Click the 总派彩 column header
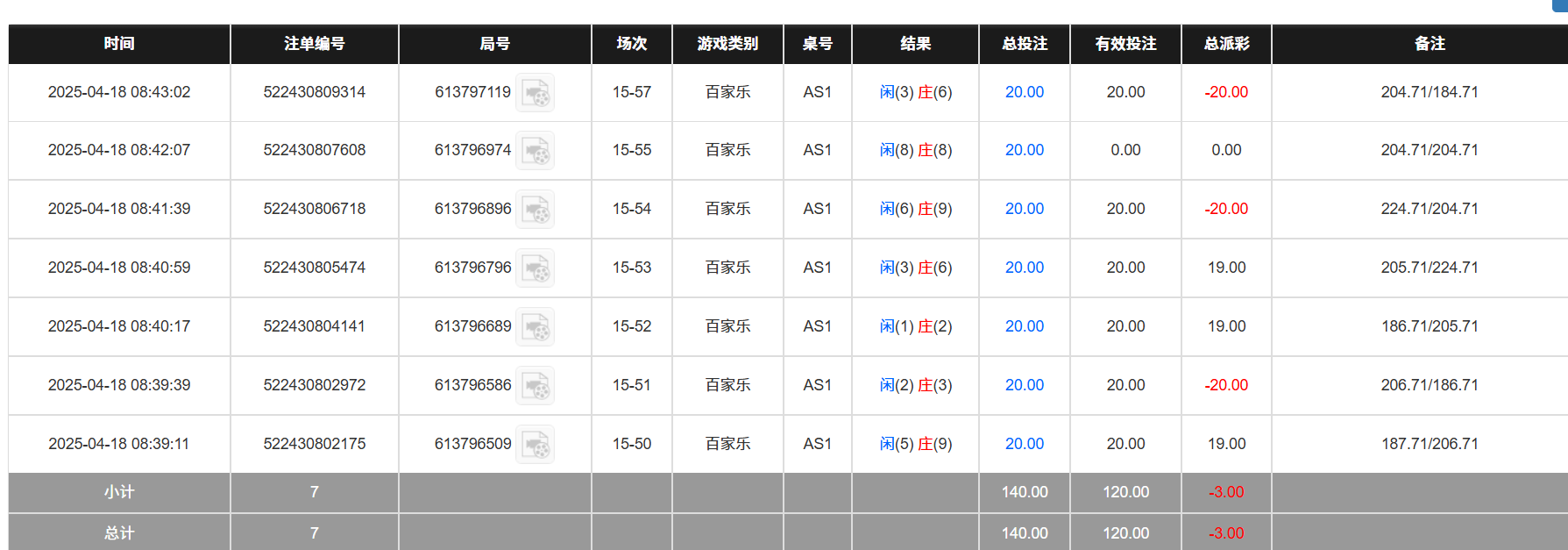Image resolution: width=1568 pixels, height=550 pixels. (1225, 44)
